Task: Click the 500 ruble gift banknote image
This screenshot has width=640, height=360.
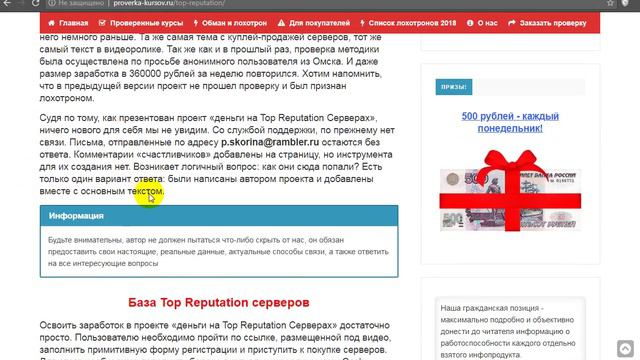Action: pyautogui.click(x=510, y=191)
